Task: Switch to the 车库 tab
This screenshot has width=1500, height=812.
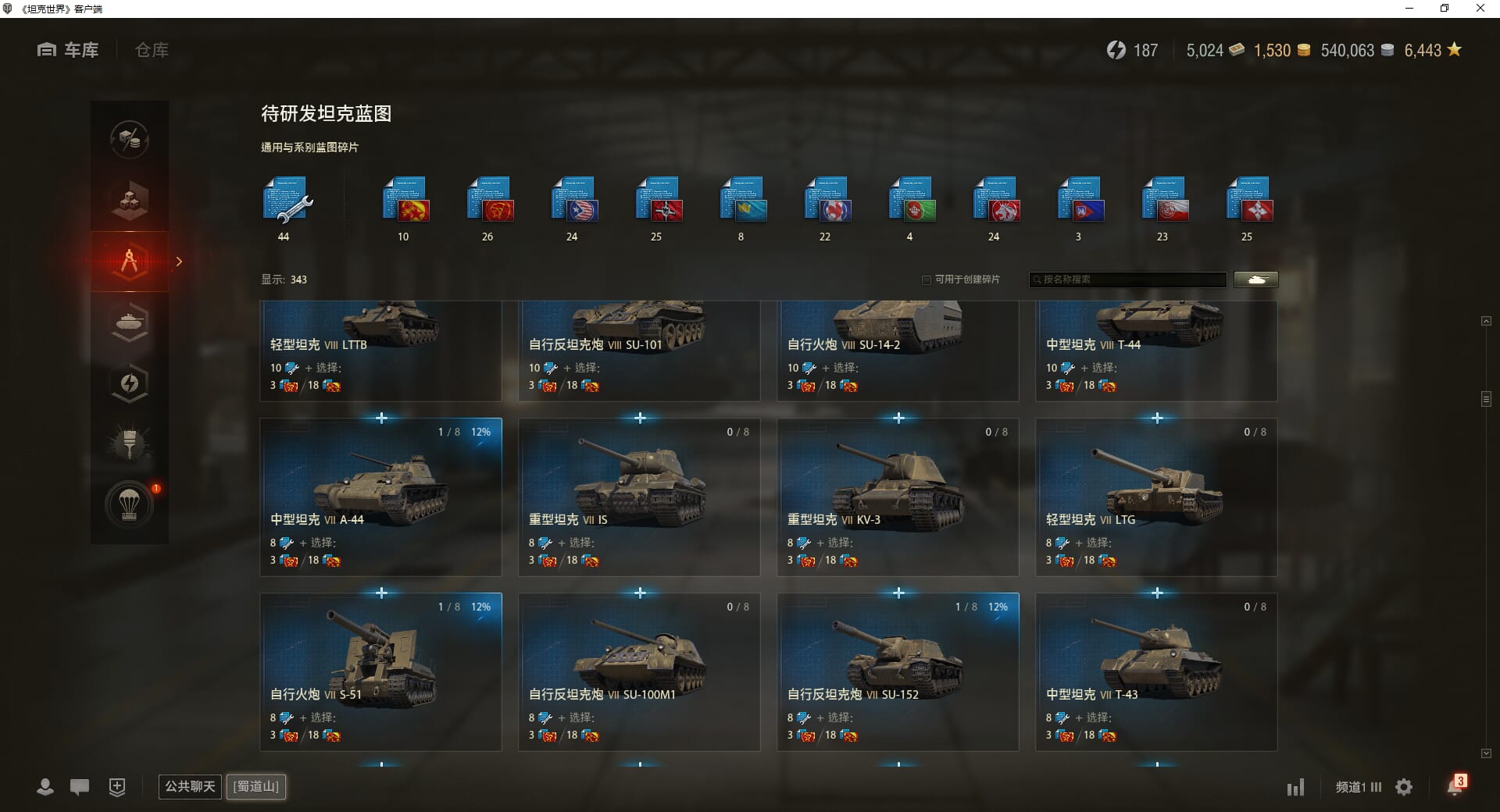Action: click(x=68, y=50)
